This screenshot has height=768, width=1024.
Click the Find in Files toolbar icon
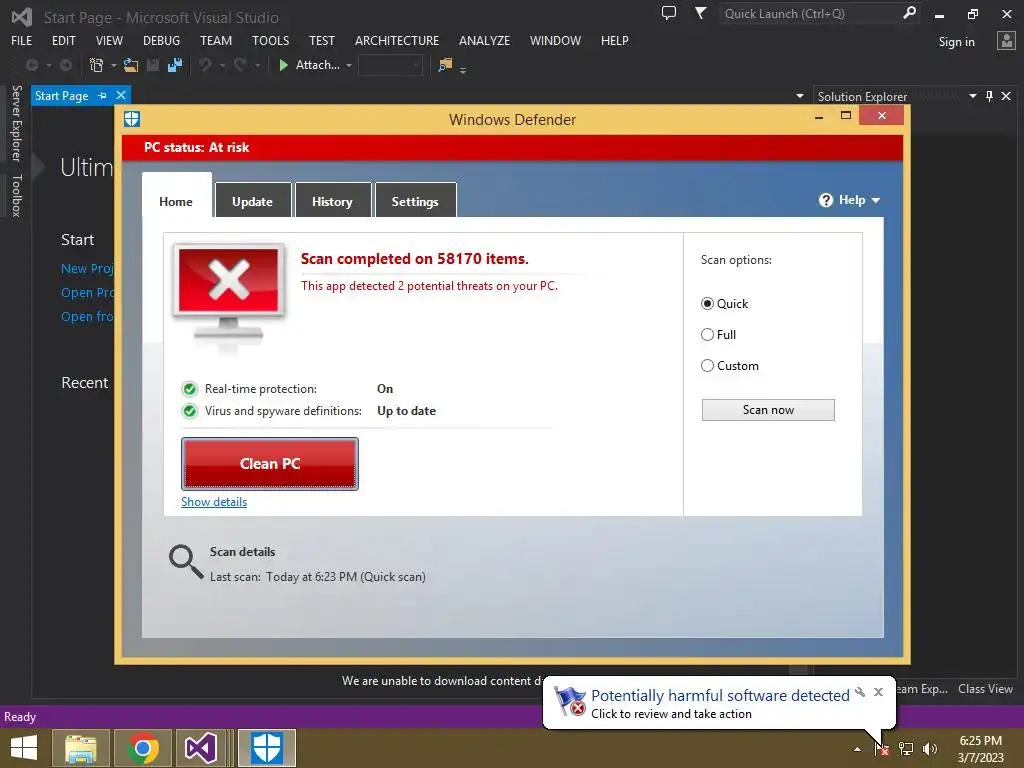445,65
